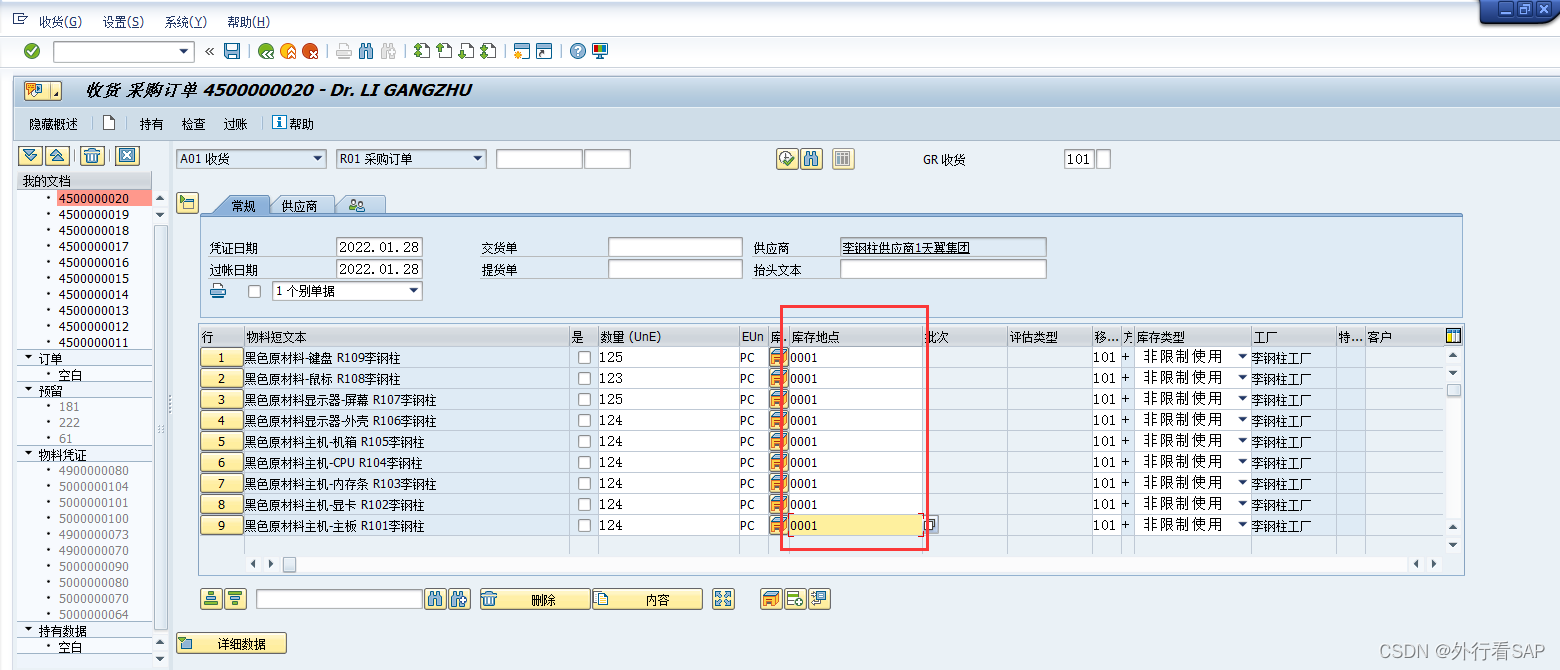Select document 4500000019 in 我的文档

(x=93, y=214)
